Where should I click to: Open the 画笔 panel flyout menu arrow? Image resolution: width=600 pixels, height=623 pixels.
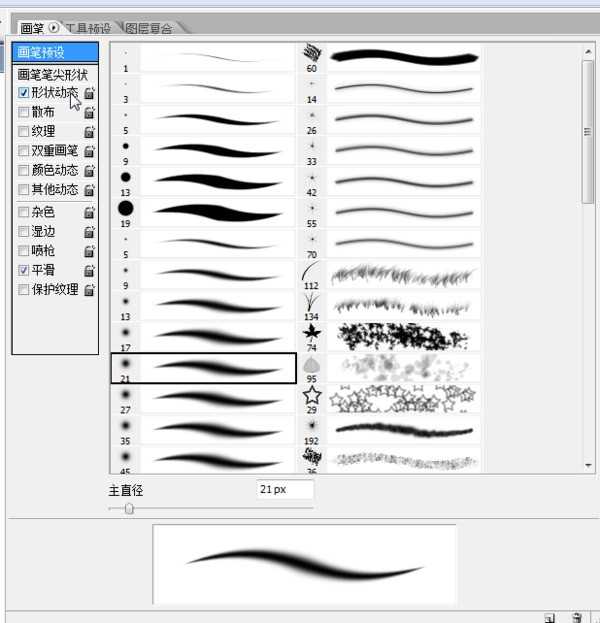[x=54, y=27]
